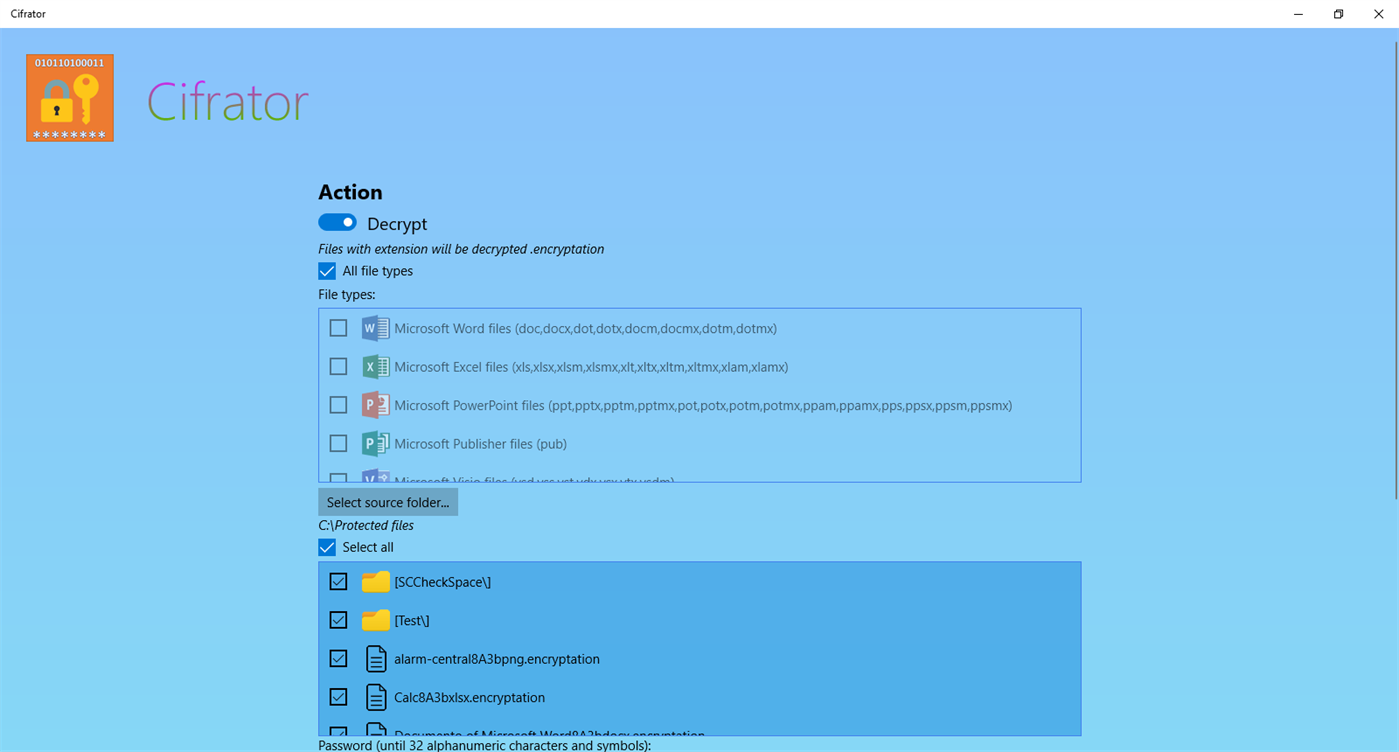Click the Microsoft Excel files icon
Image resolution: width=1399 pixels, height=752 pixels.
(x=374, y=366)
